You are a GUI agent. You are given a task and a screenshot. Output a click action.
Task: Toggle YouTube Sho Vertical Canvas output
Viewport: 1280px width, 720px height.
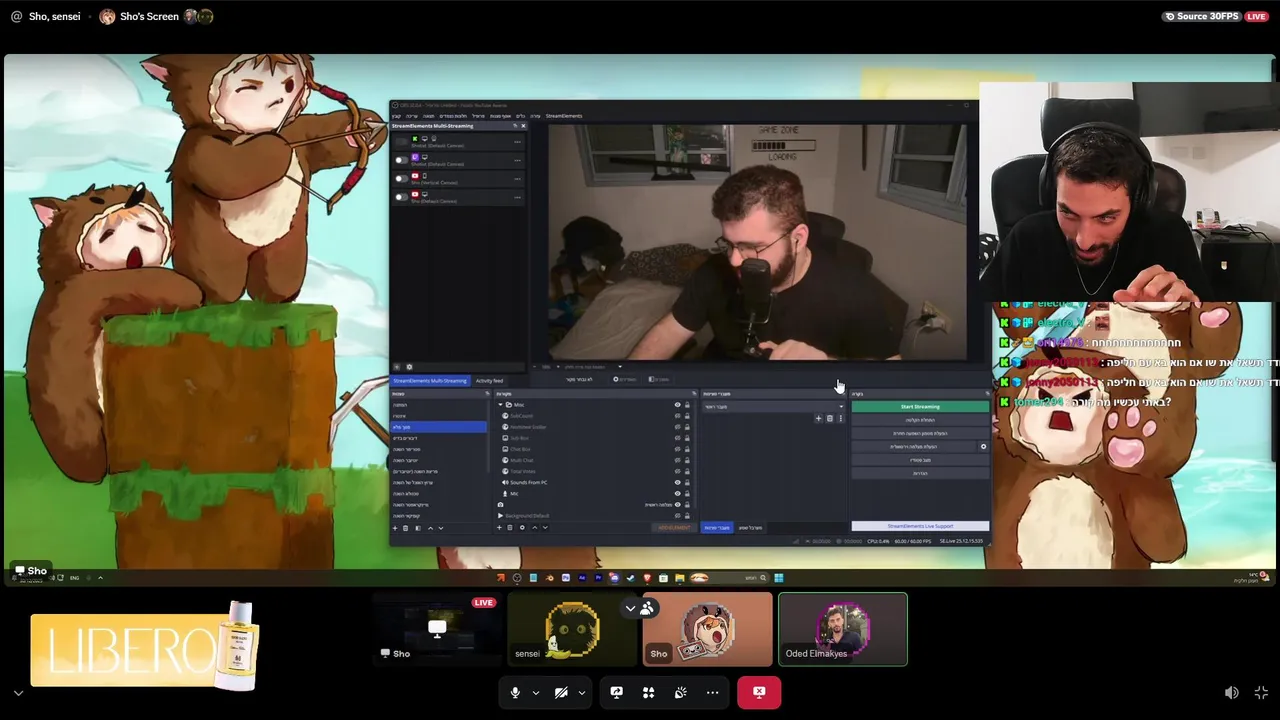pyautogui.click(x=402, y=179)
